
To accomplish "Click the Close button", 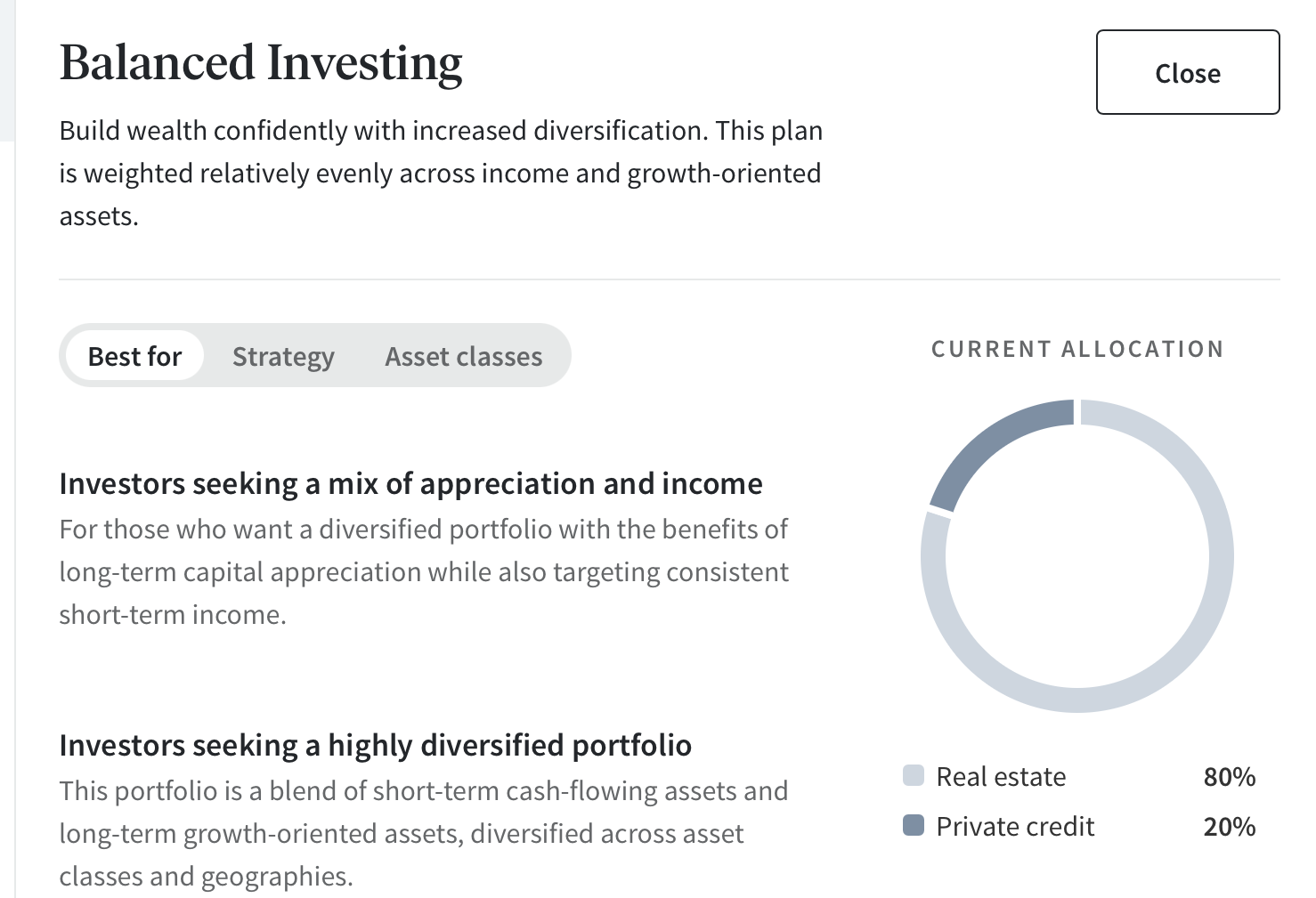I will [x=1188, y=72].
